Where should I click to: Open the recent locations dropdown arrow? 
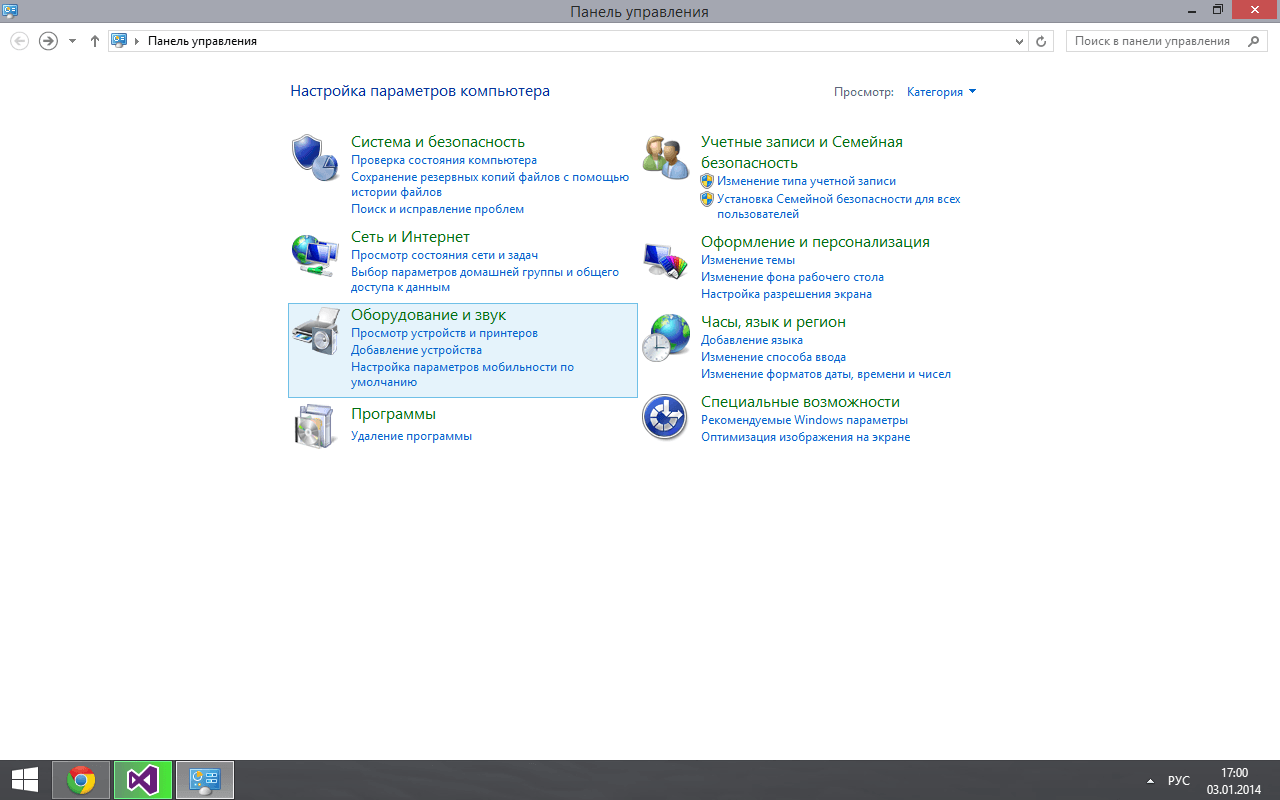coord(72,41)
